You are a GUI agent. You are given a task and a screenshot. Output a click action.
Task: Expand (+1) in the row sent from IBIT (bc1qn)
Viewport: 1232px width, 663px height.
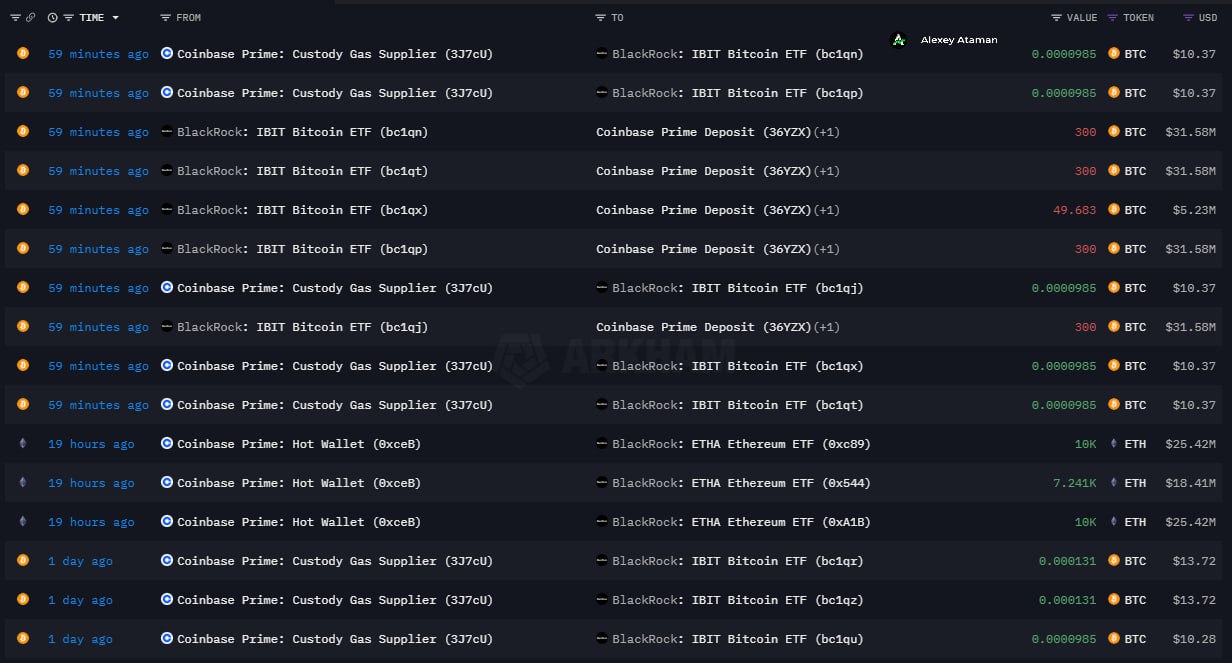(826, 132)
